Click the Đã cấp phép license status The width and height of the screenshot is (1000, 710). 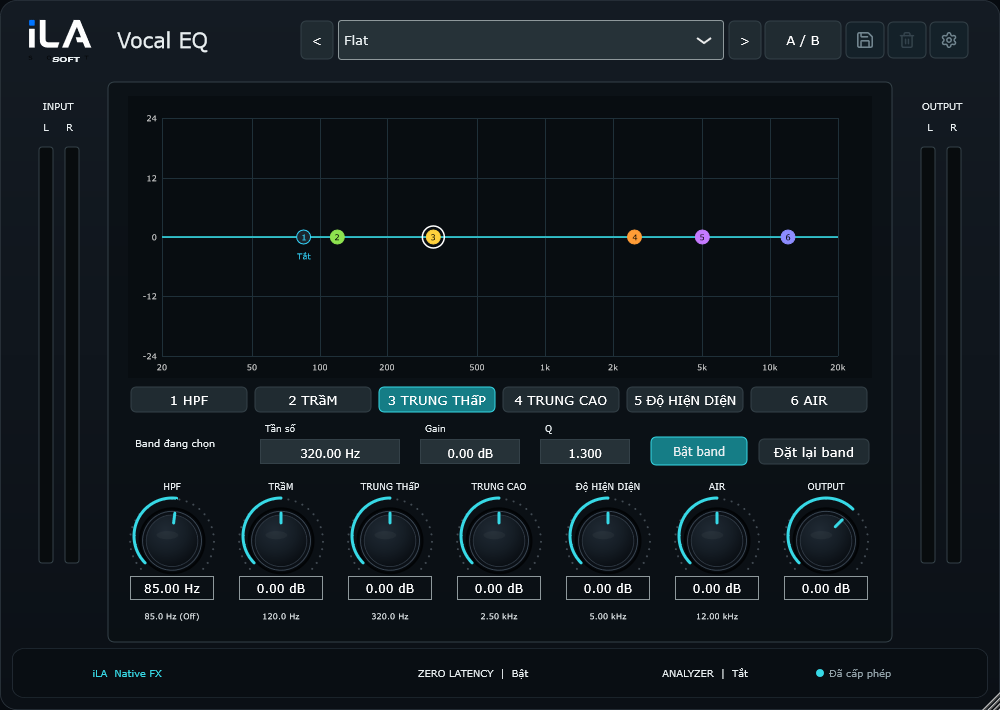click(853, 674)
